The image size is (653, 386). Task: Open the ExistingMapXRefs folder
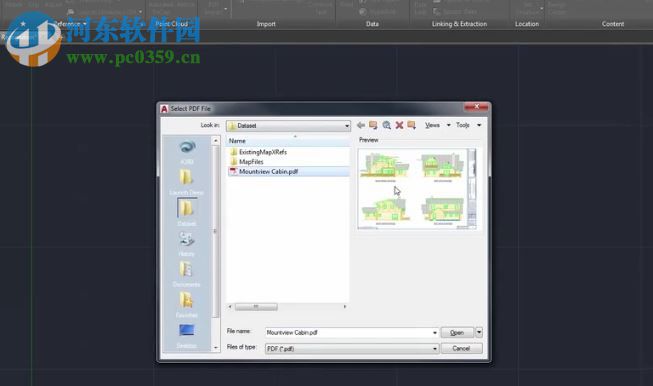263,152
